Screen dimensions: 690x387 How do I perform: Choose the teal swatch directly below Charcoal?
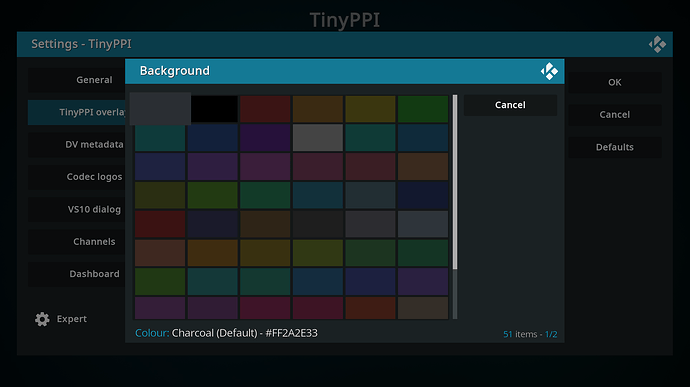pyautogui.click(x=160, y=138)
